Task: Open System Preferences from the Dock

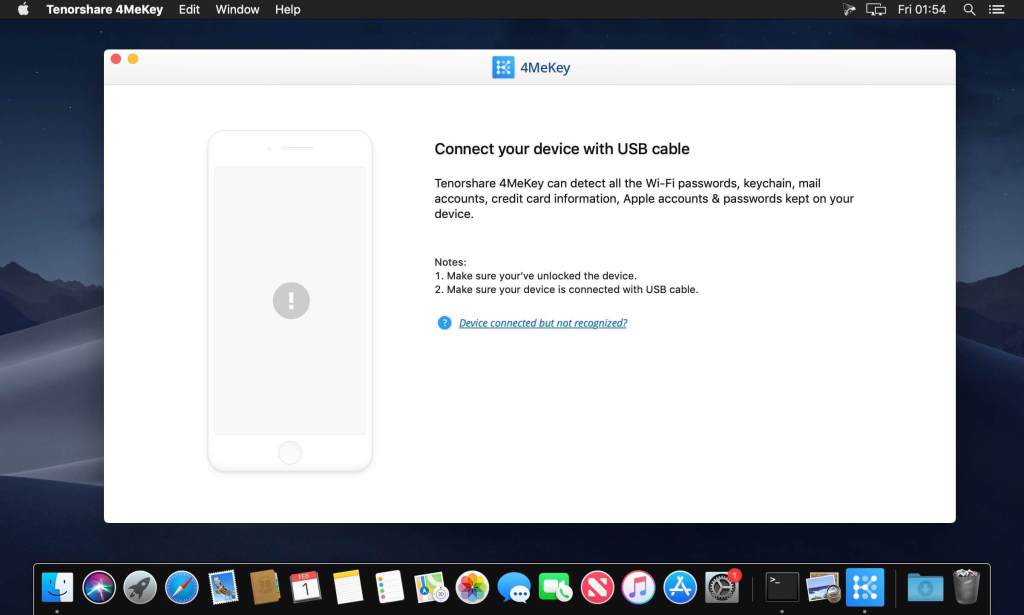Action: (722, 587)
